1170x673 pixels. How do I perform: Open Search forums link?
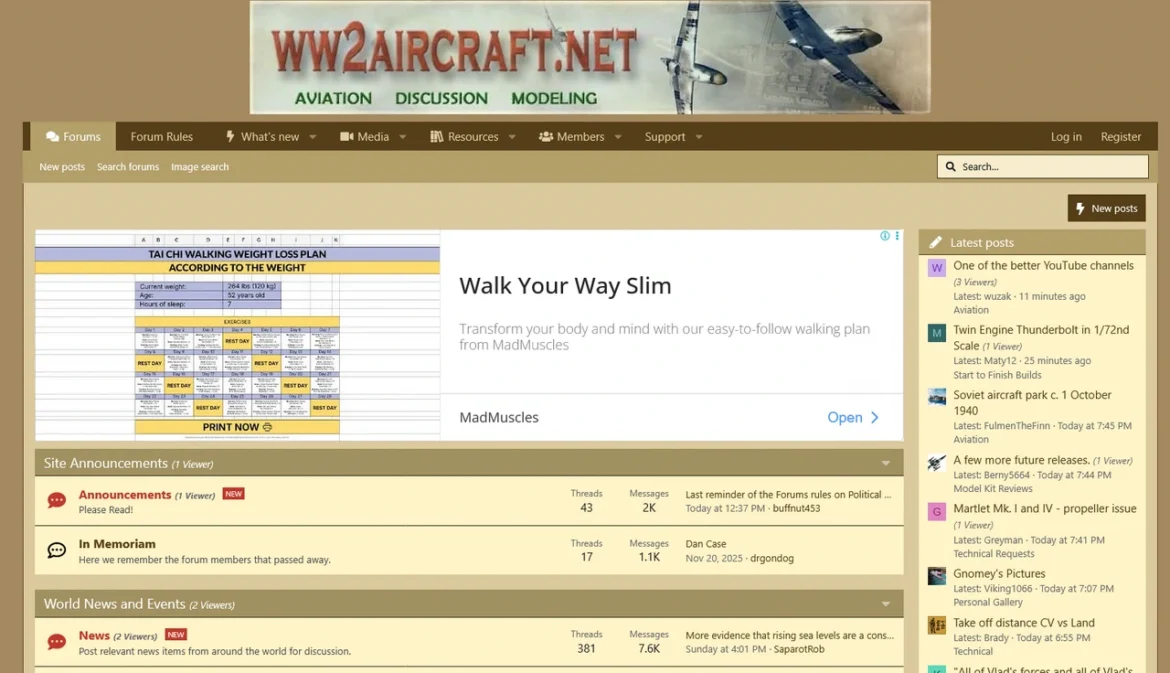pos(128,167)
